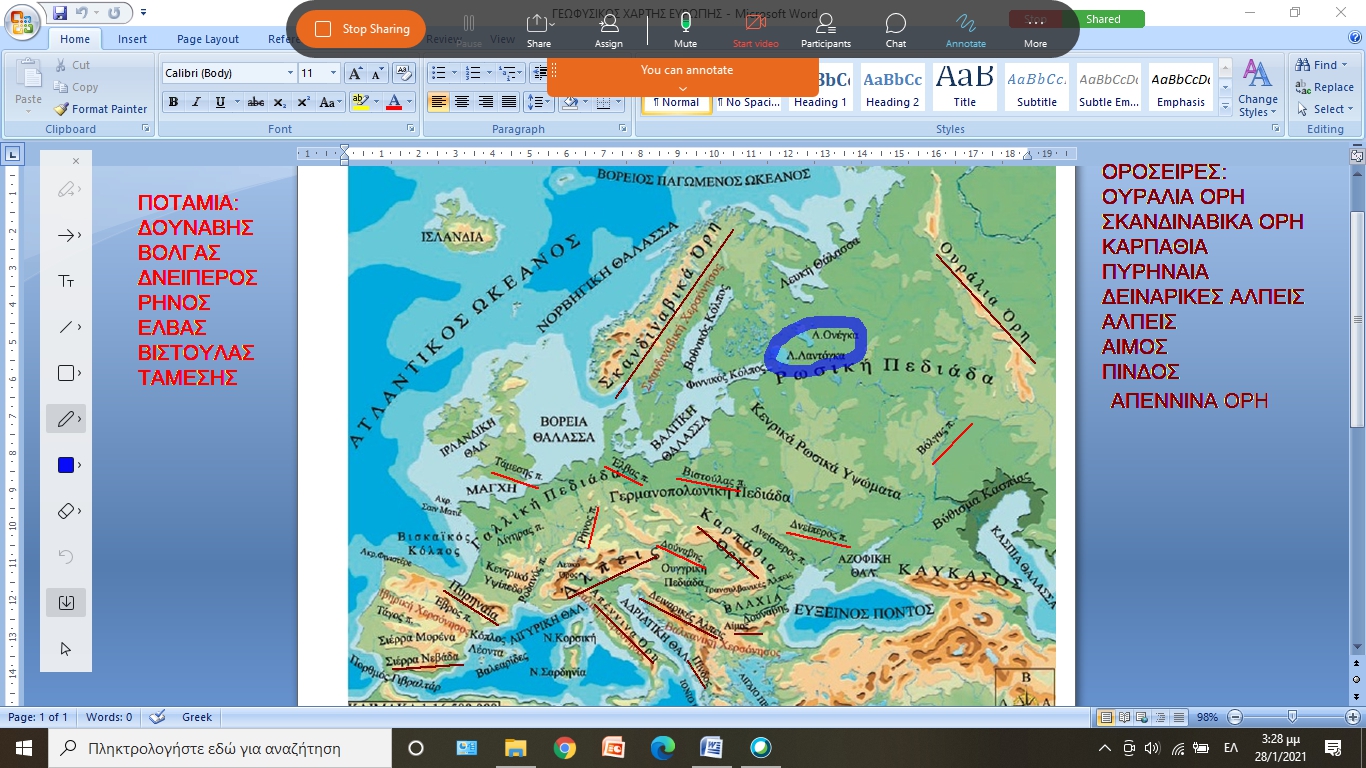Save annotations with the download icon

click(x=66, y=603)
